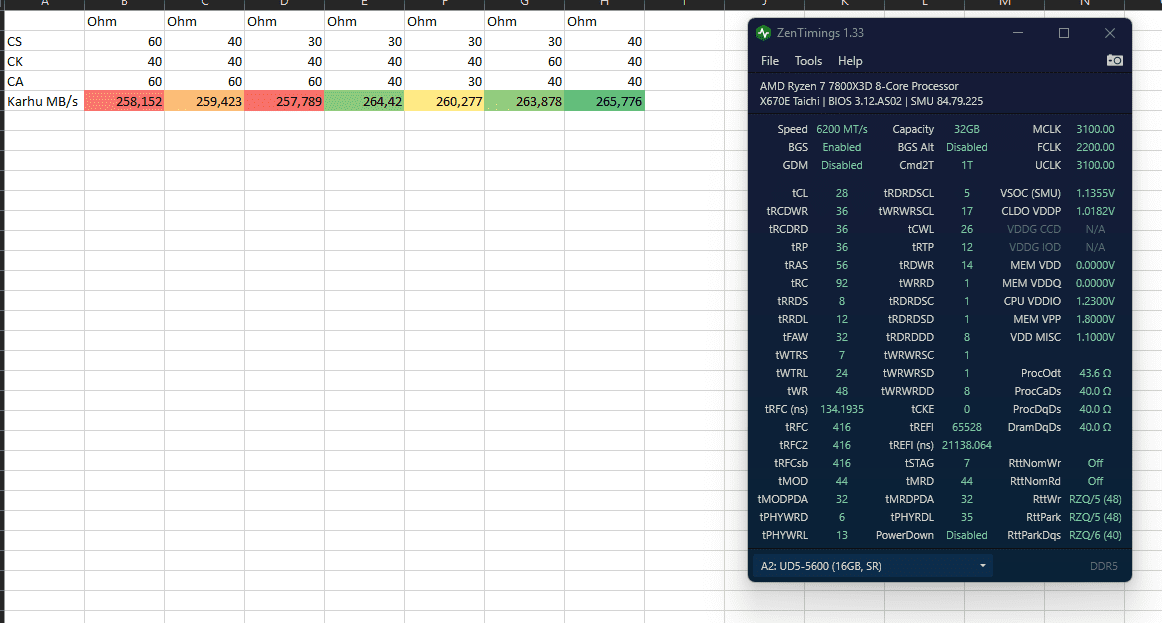Click the RttWr value RZQ/5 (48)

(x=1095, y=499)
